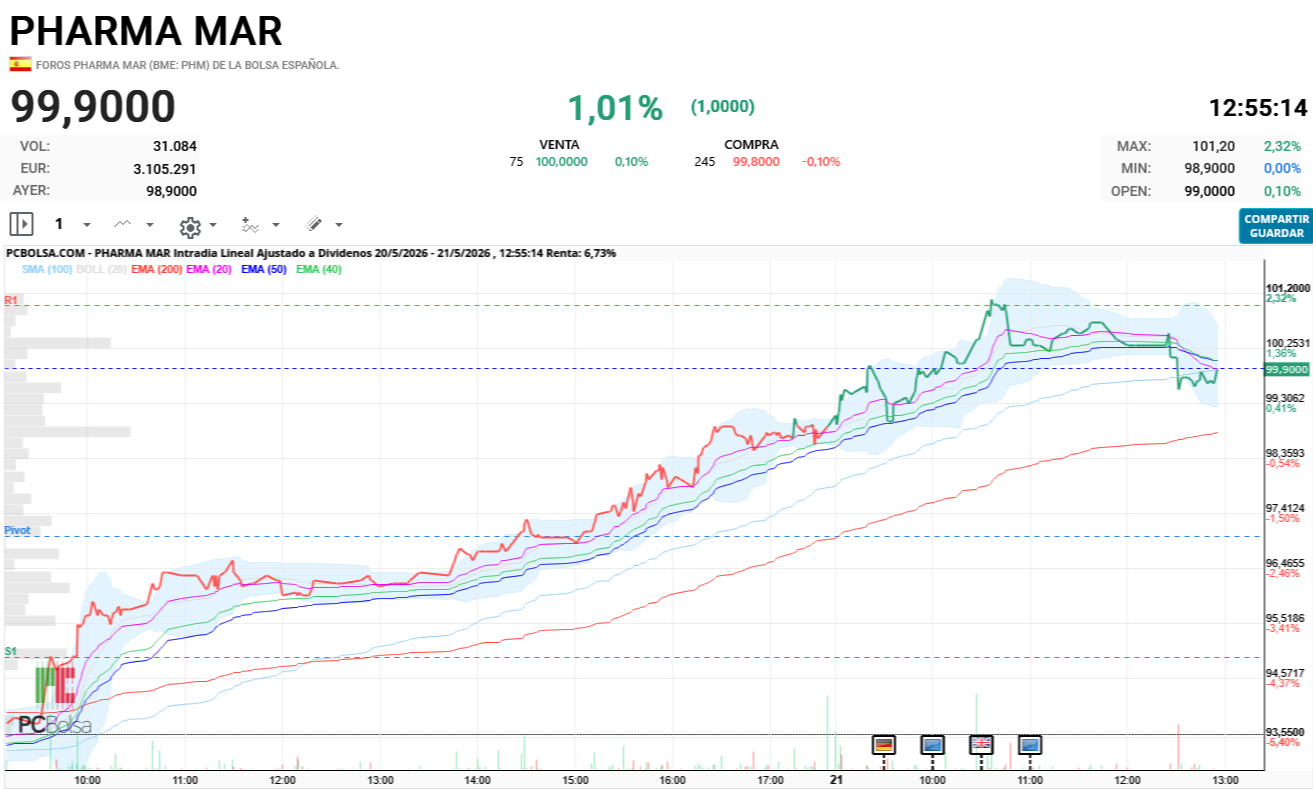
Task: Click the Spanish flag icon
Action: [20, 64]
